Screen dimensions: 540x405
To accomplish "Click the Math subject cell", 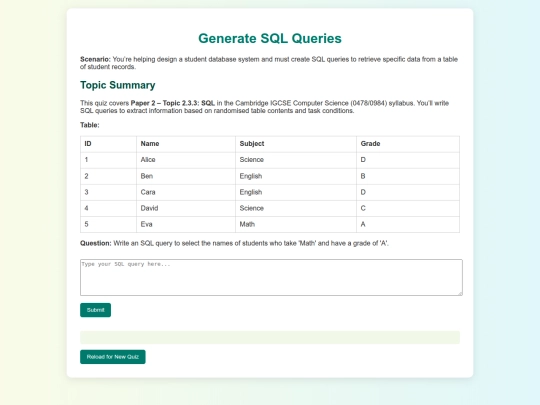I will (x=296, y=224).
